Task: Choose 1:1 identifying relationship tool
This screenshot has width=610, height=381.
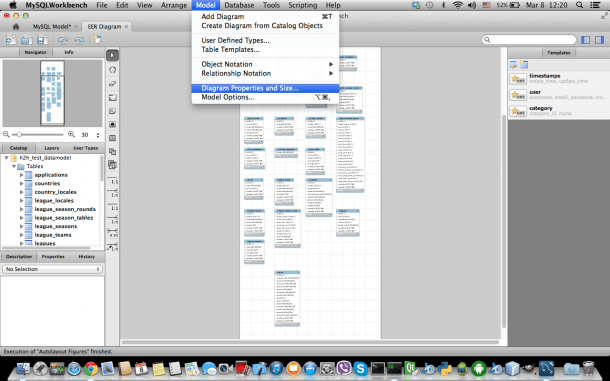Action: pos(112,206)
